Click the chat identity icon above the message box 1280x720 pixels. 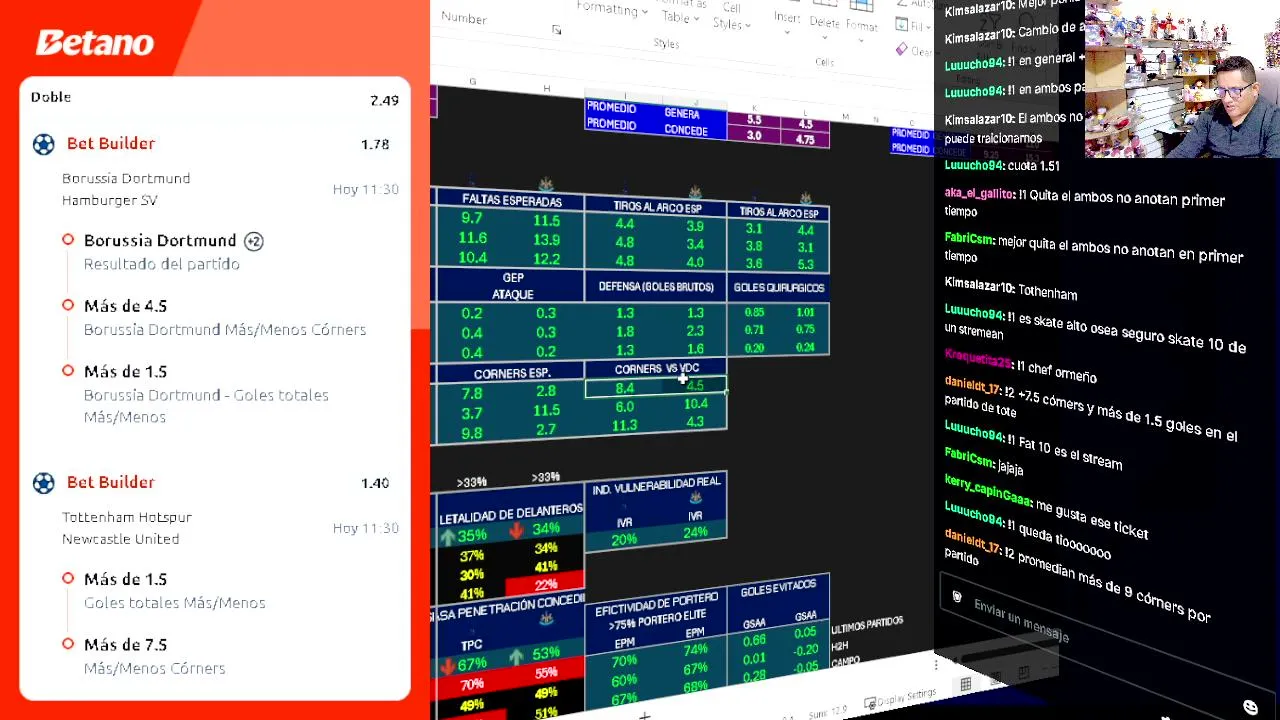coord(957,598)
